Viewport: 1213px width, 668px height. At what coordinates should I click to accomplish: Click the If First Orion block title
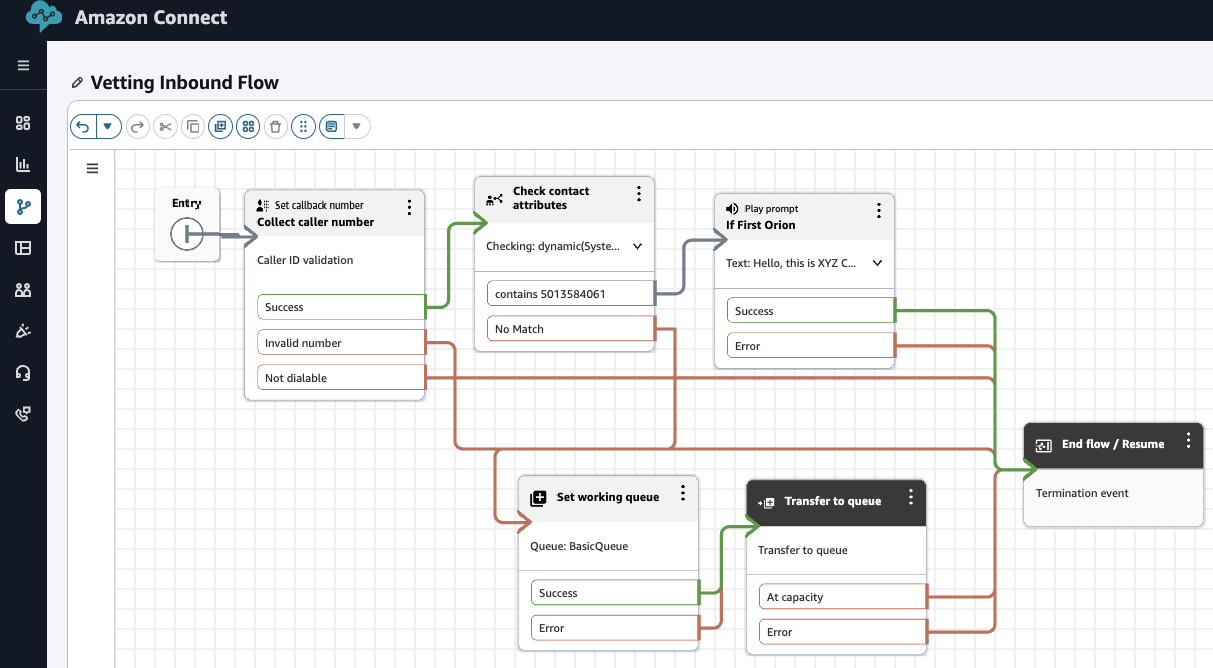(x=761, y=225)
